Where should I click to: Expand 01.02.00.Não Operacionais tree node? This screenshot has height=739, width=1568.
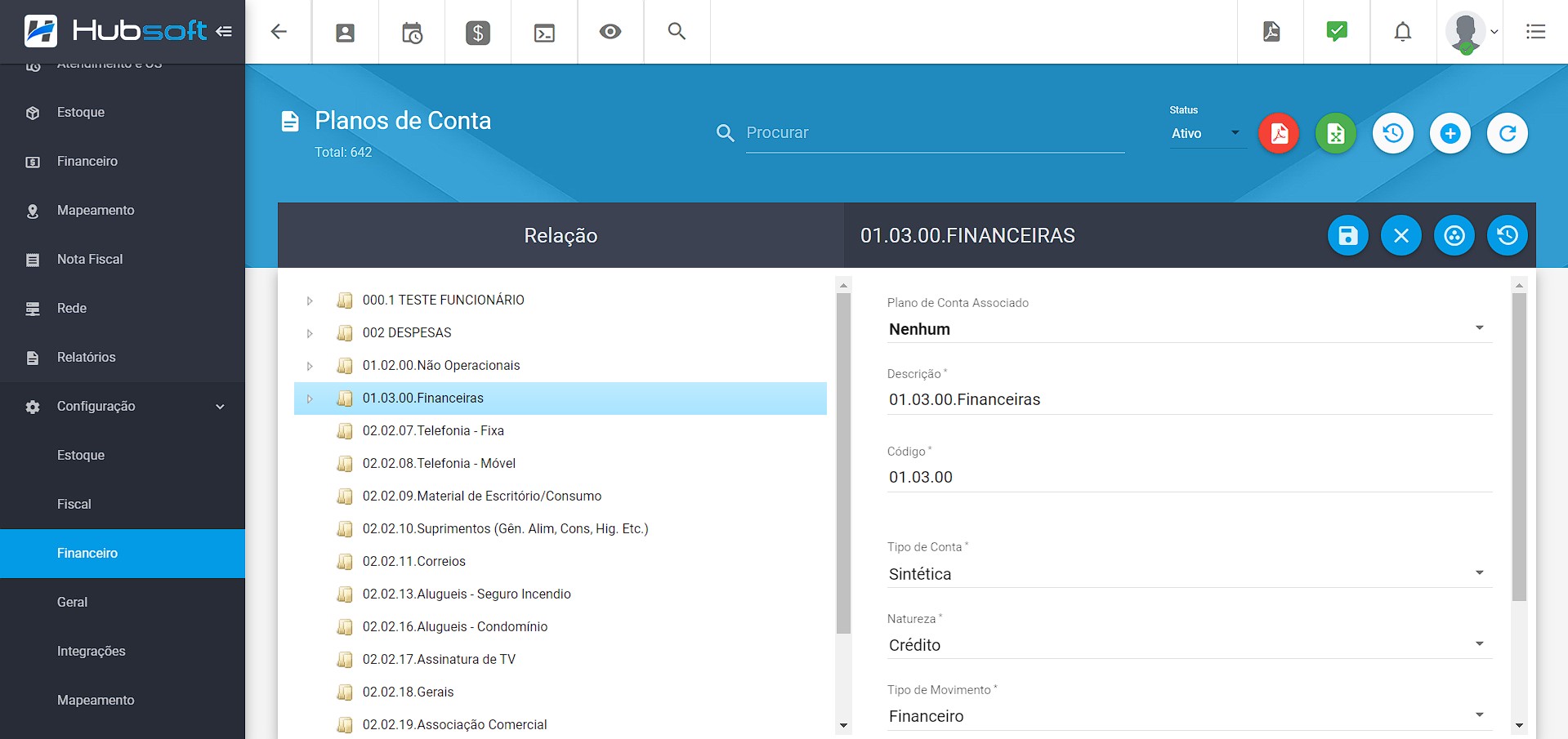pos(310,366)
